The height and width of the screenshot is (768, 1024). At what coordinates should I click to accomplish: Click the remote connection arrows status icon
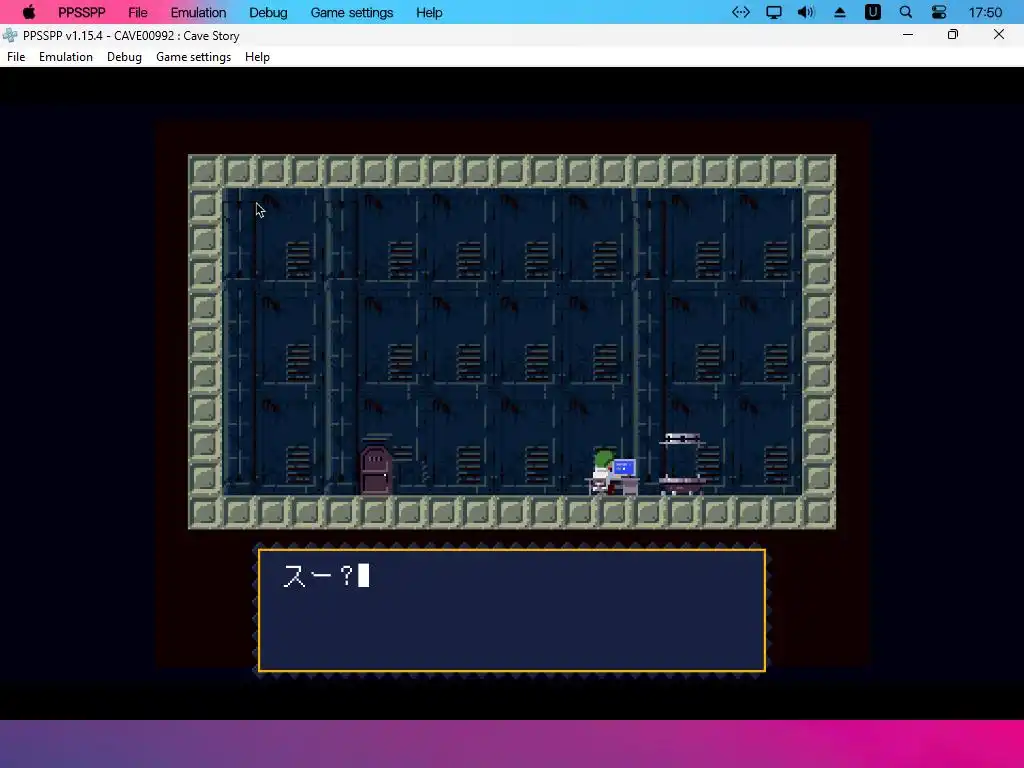741,12
